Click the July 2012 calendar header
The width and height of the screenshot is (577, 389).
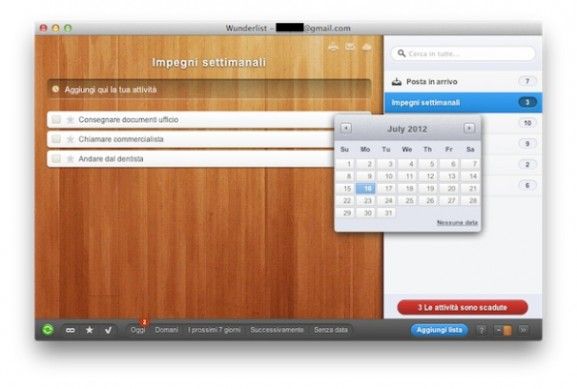coord(407,129)
